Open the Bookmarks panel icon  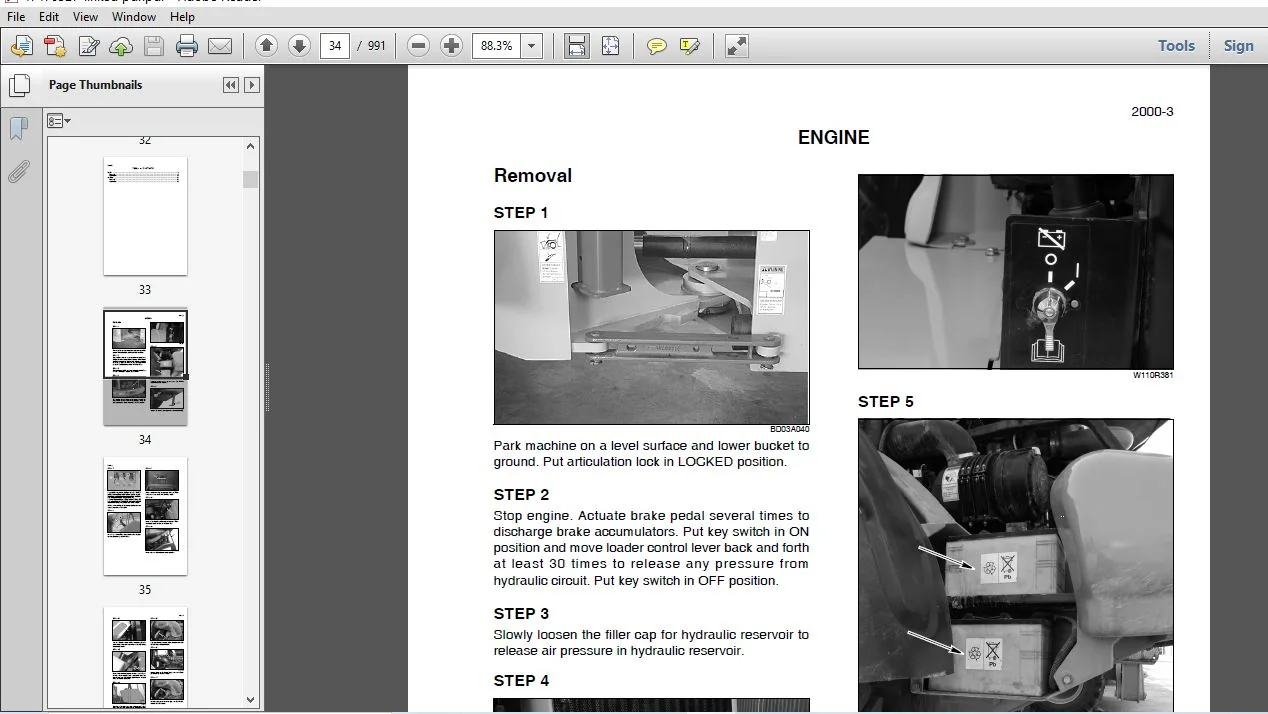(18, 129)
